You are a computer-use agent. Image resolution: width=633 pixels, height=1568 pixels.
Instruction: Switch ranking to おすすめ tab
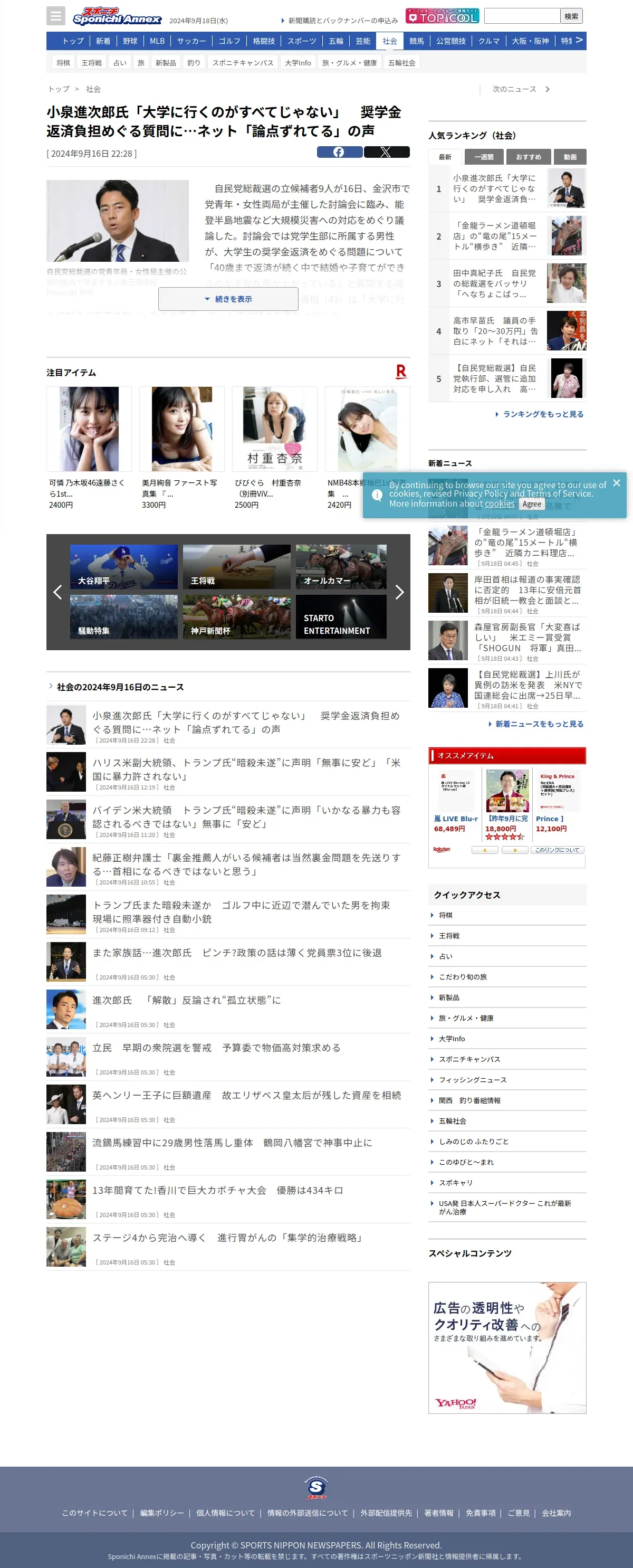point(529,157)
